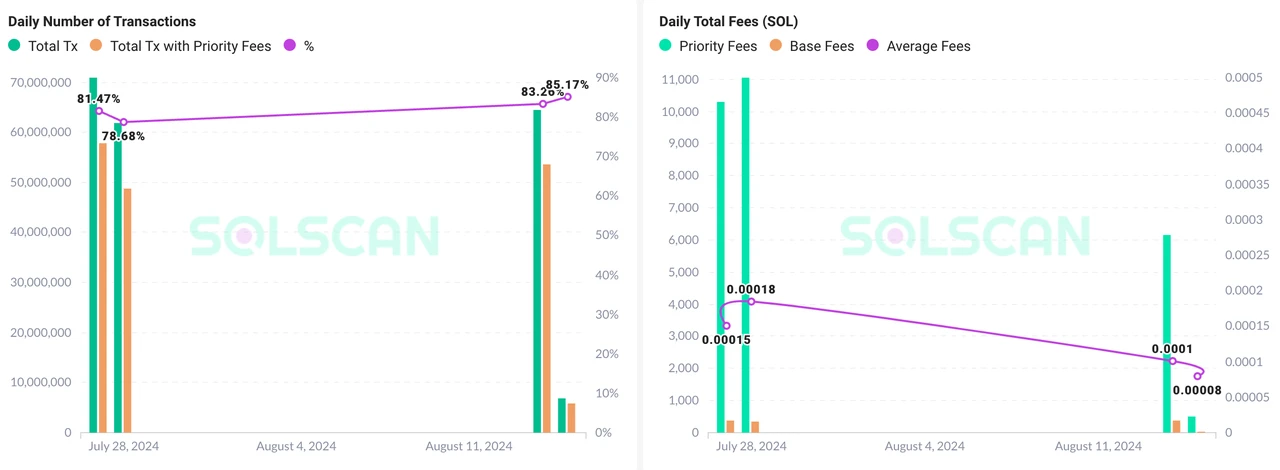Viewport: 1280px width, 470px height.
Task: Click the orange Base Fees legend dot
Action: (776, 46)
